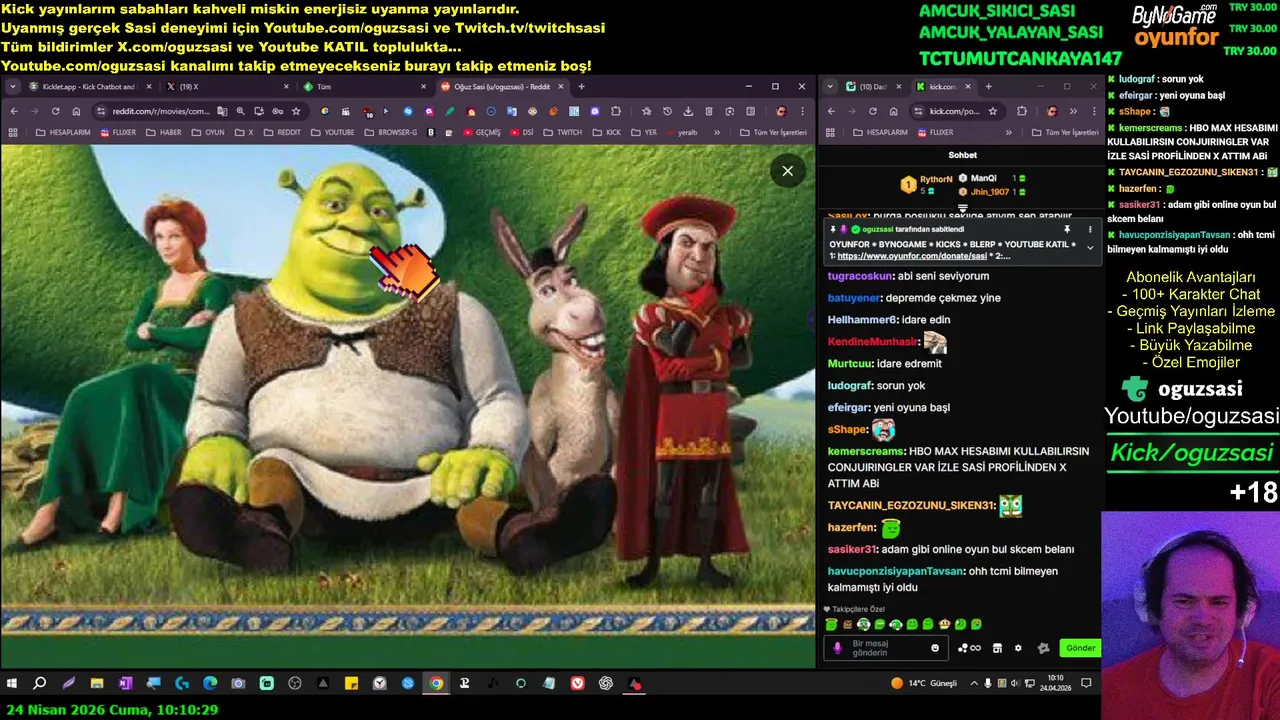Unpin the pinned chat message

[x=1067, y=229]
